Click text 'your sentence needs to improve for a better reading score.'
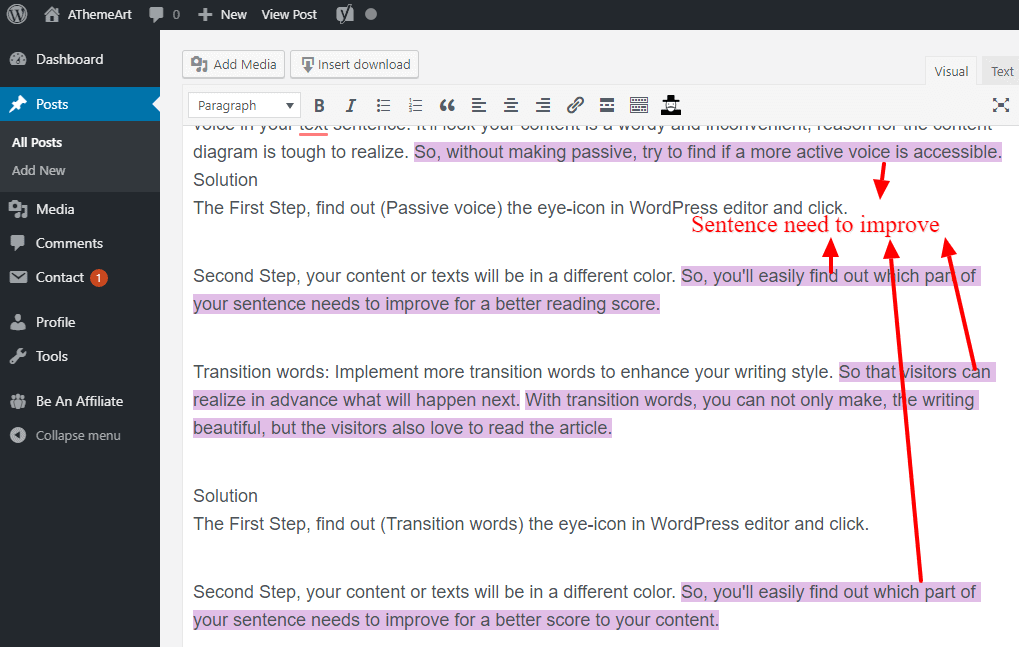The width and height of the screenshot is (1019, 647). tap(426, 304)
